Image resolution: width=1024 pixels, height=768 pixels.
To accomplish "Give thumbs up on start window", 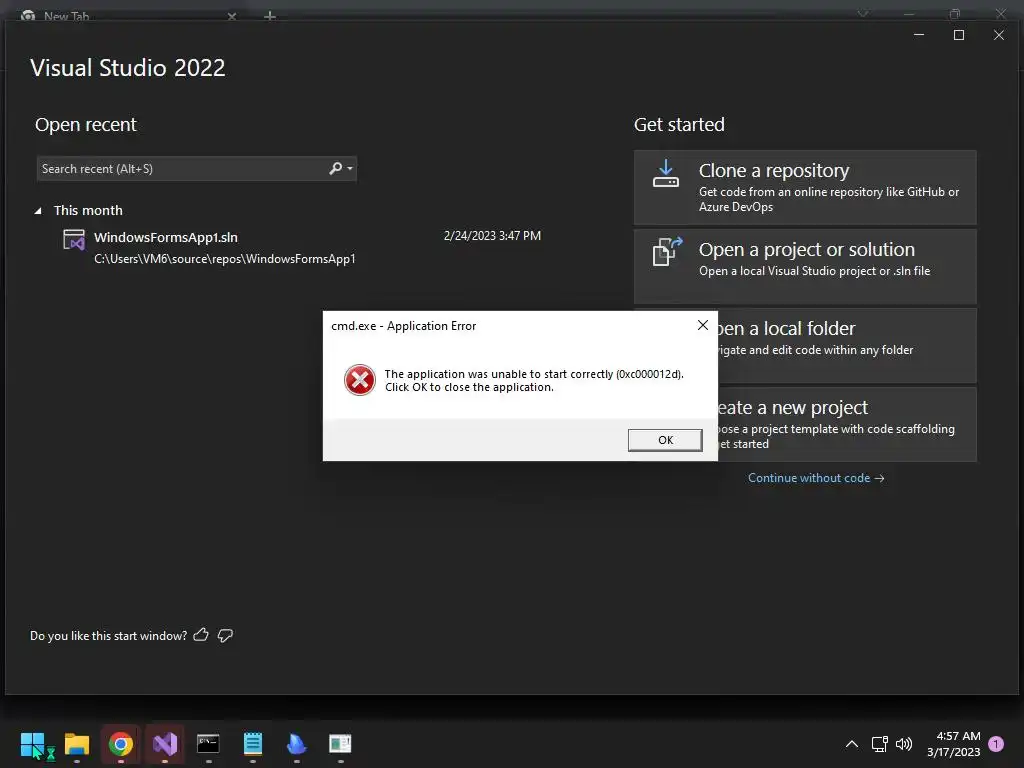I will point(201,635).
